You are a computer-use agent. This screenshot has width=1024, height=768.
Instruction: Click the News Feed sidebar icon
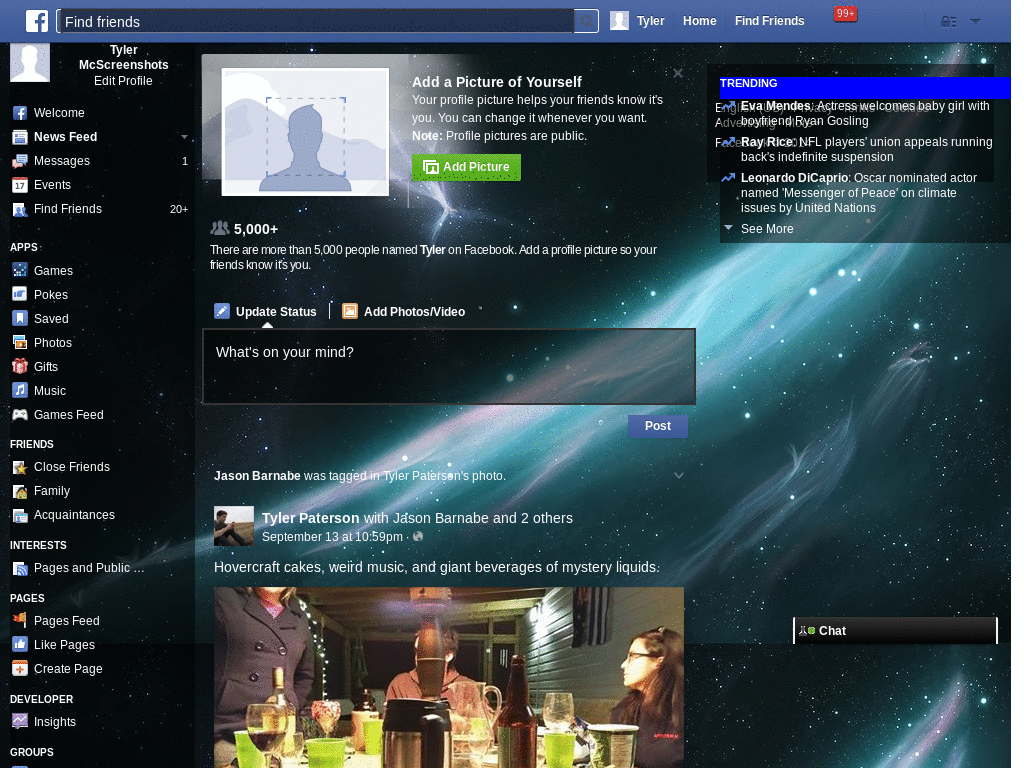20,137
